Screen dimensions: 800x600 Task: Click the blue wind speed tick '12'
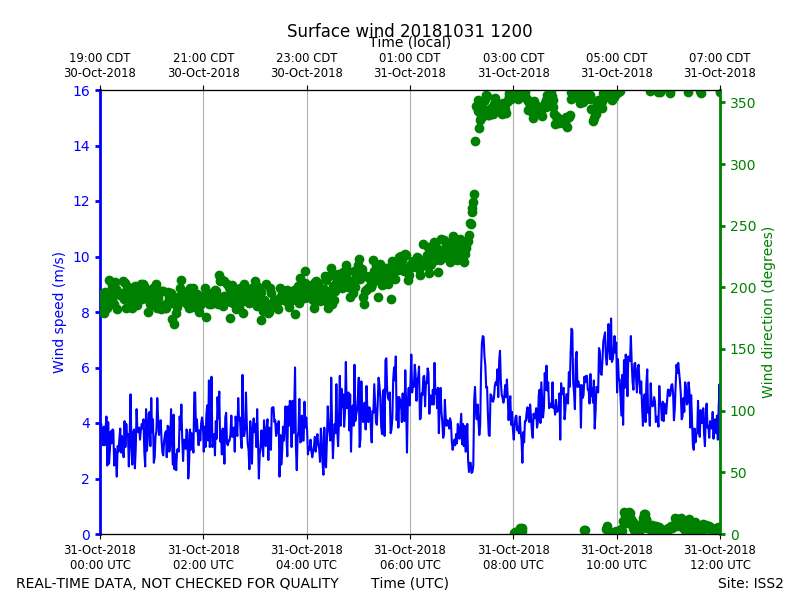(82, 202)
